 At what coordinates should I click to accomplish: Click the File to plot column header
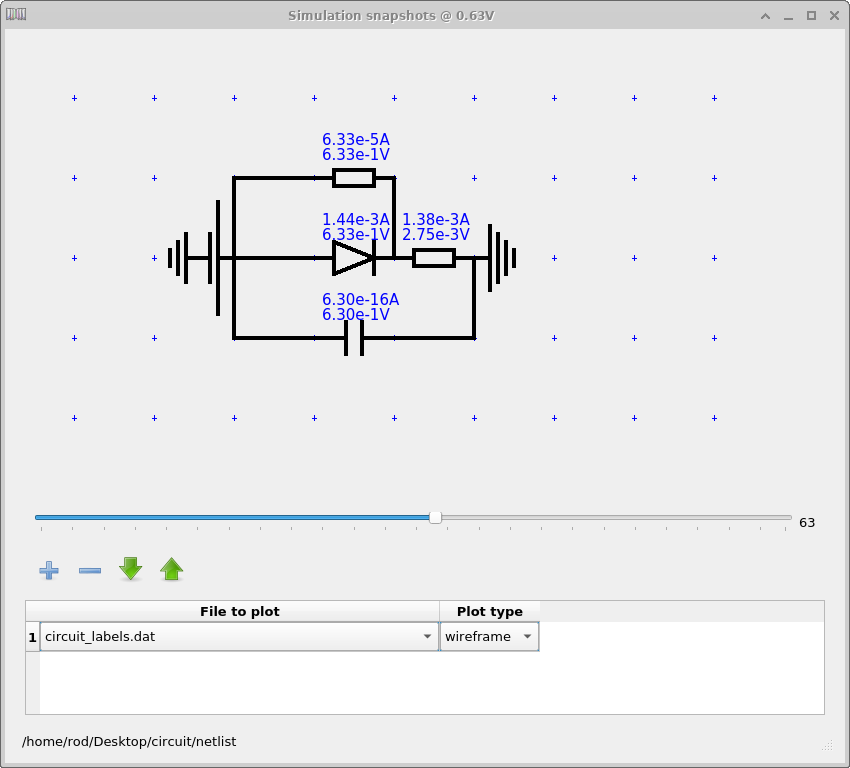(x=240, y=611)
